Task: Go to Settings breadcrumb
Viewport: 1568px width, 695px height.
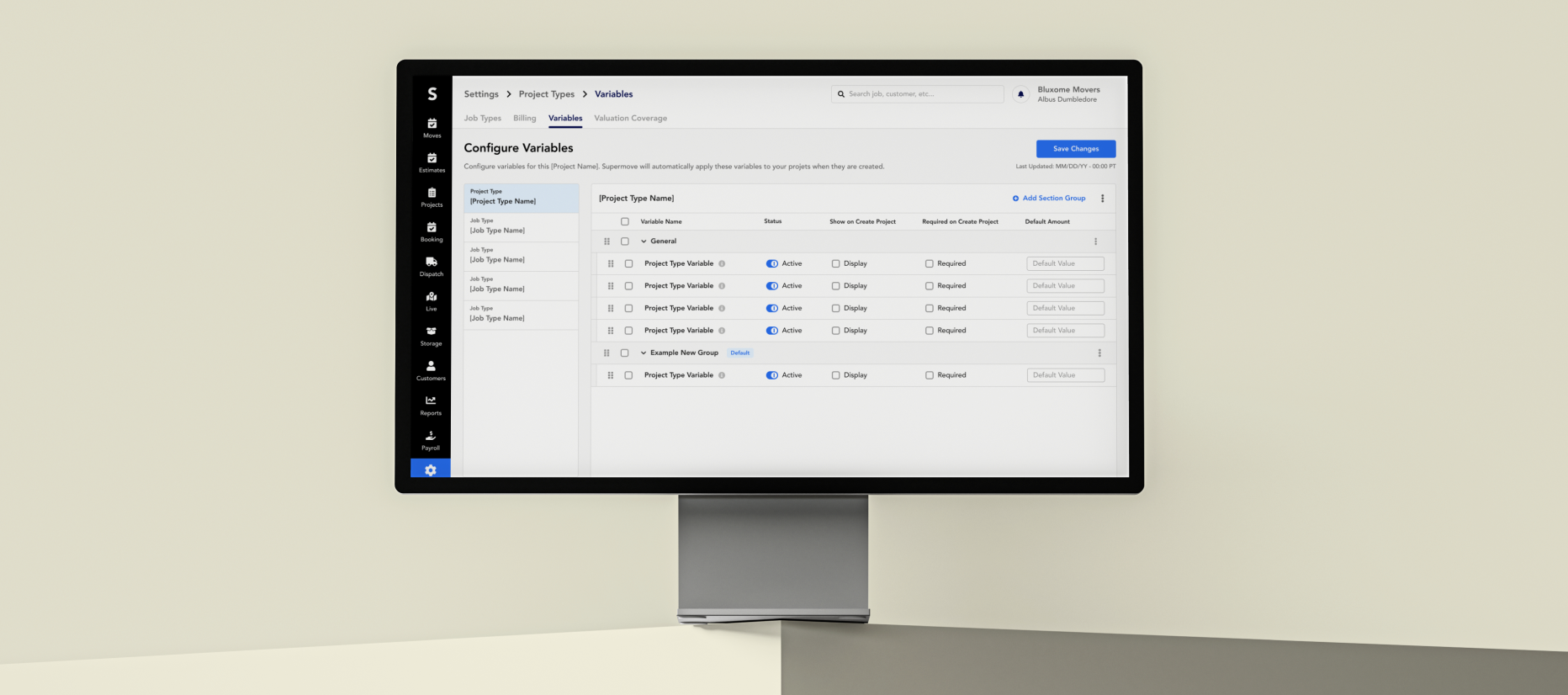Action: coord(481,94)
